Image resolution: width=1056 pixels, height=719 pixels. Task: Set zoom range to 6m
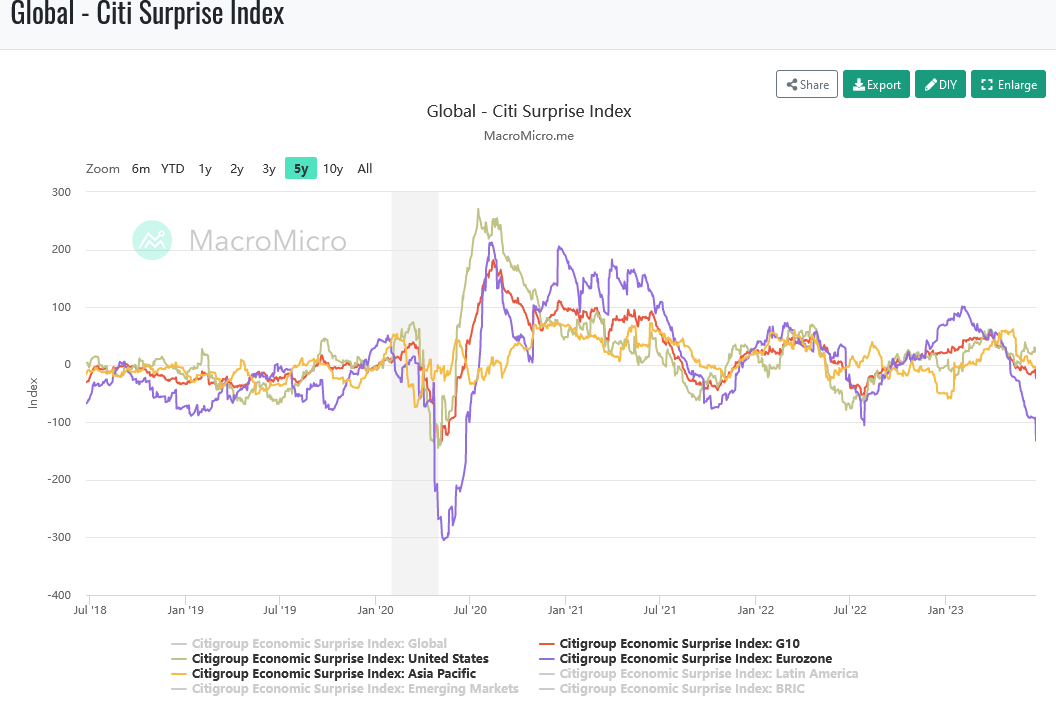pyautogui.click(x=141, y=169)
